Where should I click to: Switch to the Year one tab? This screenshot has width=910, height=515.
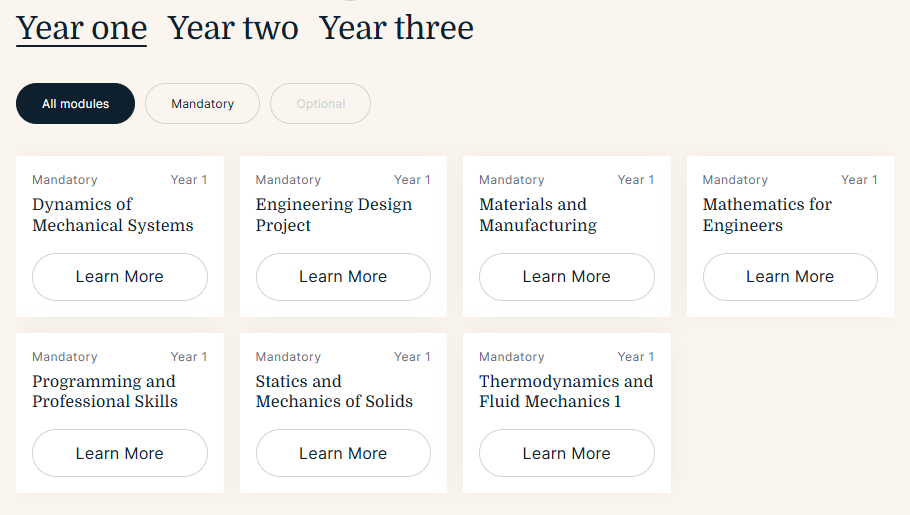(x=81, y=28)
